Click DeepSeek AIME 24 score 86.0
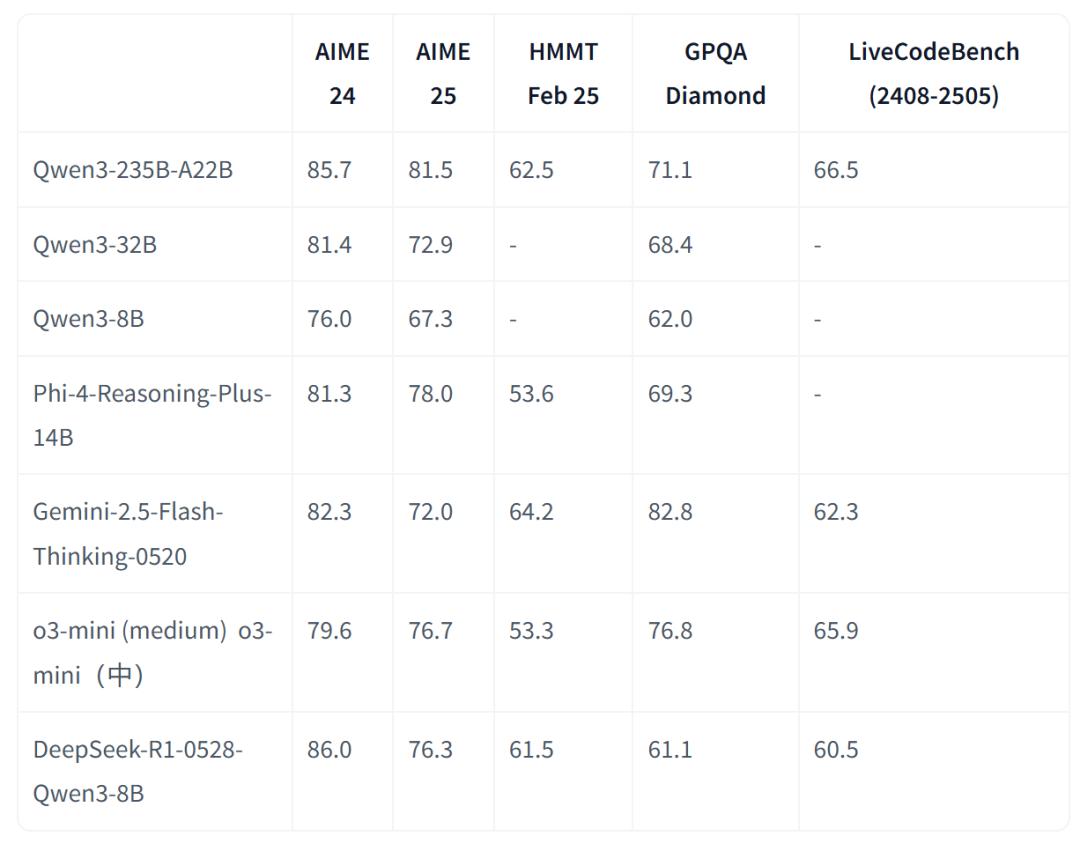Image resolution: width=1080 pixels, height=844 pixels. (329, 750)
